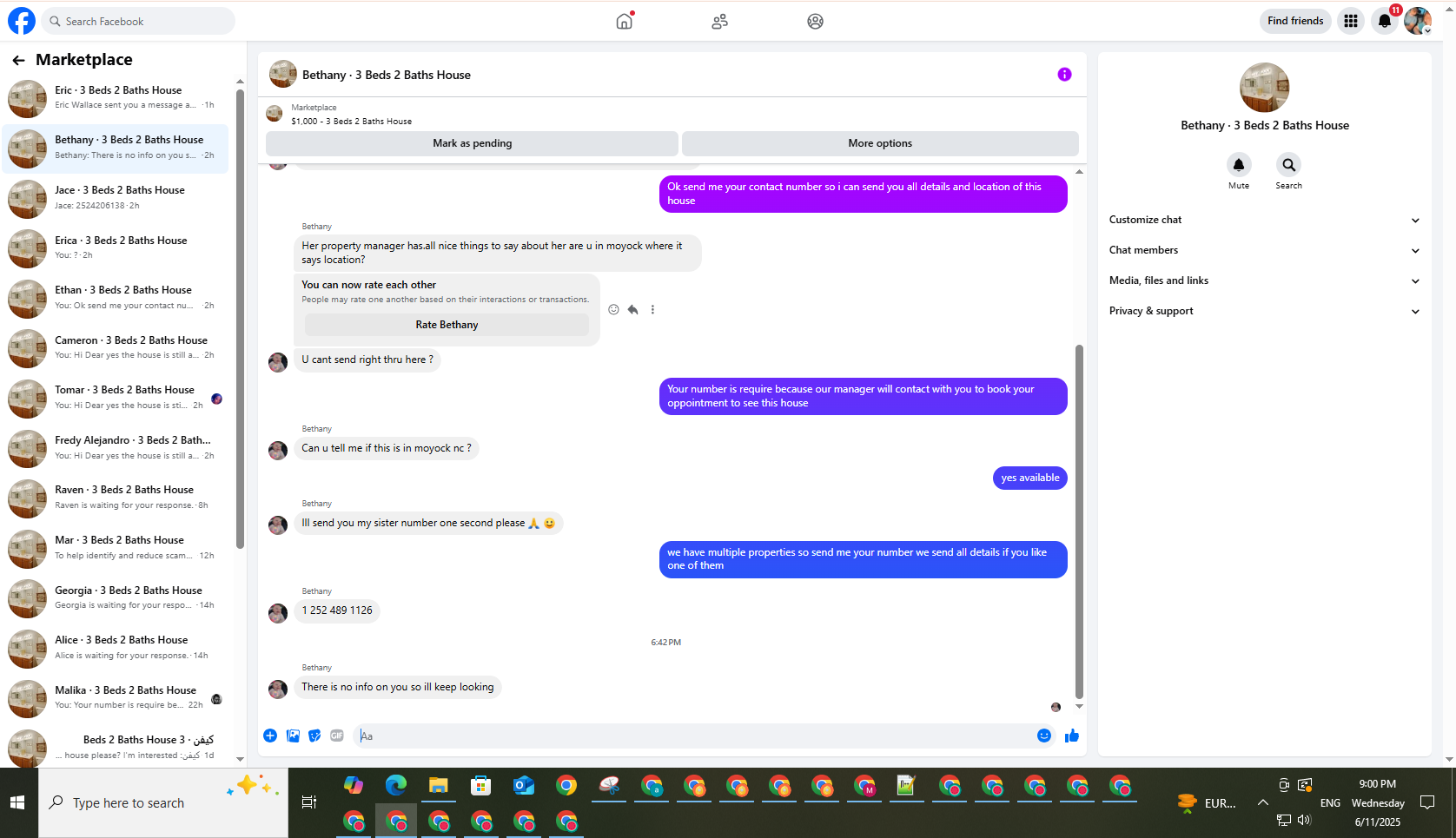Open Task View on the taskbar
This screenshot has height=838, width=1456.
coord(308,802)
